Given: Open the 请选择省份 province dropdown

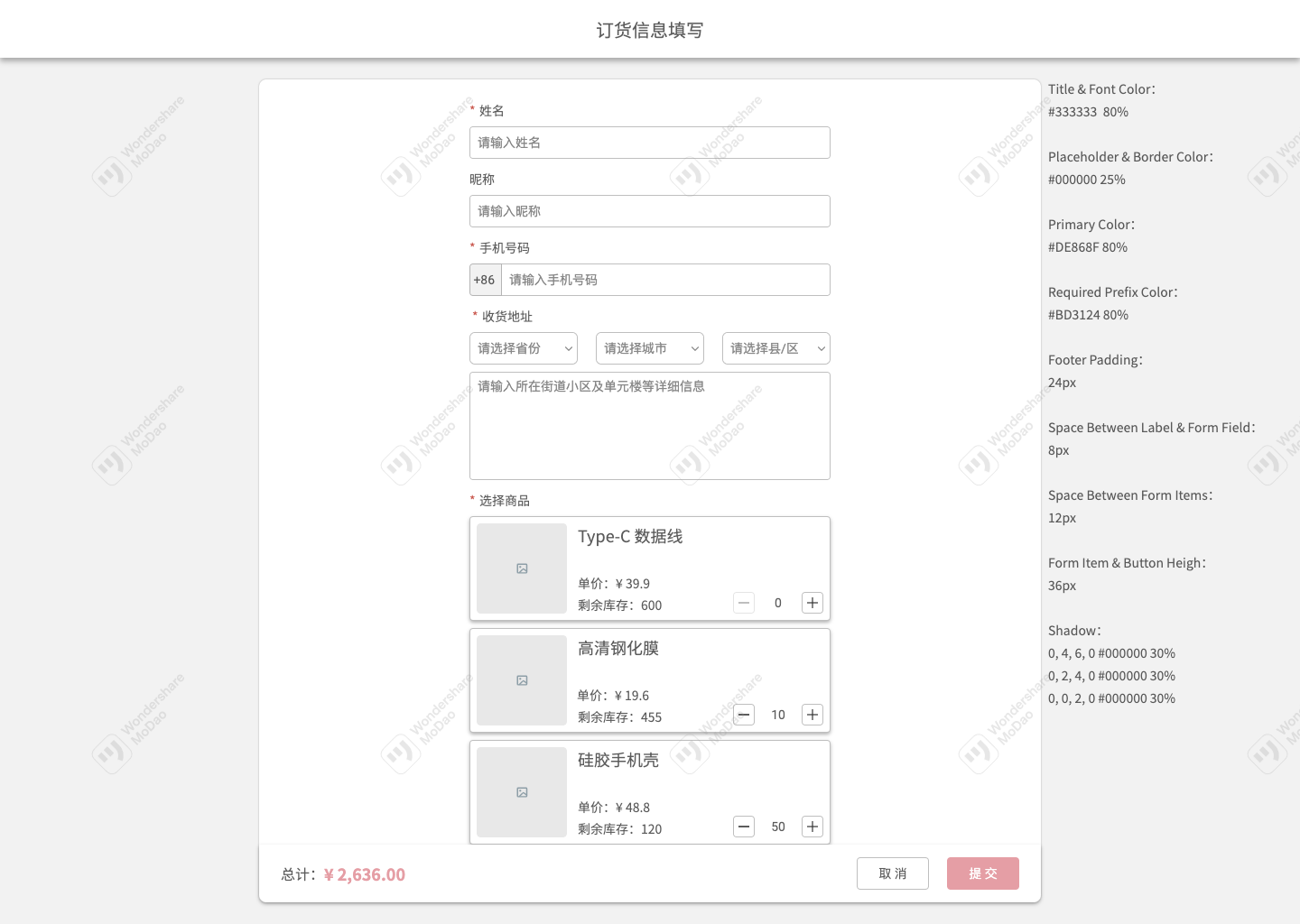Looking at the screenshot, I should click(524, 348).
